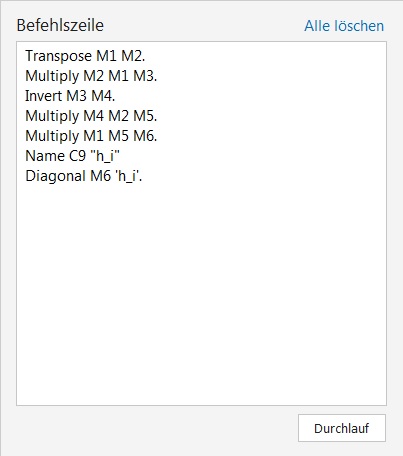Click the word "Multiply" before "M1 M5 M6"

tap(52, 136)
